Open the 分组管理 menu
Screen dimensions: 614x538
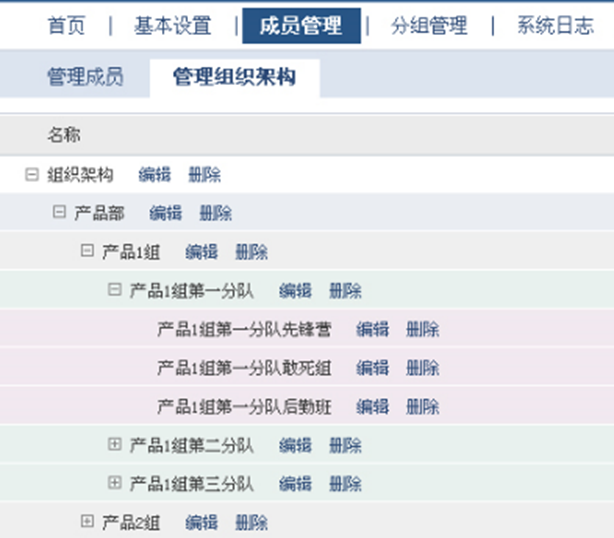(x=429, y=26)
